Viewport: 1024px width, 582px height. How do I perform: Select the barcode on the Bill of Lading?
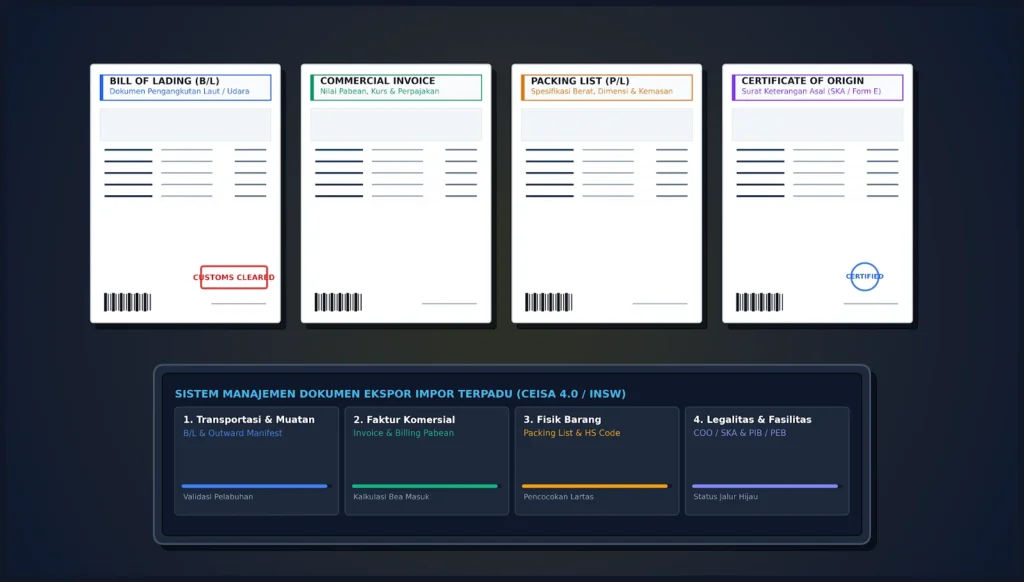(x=127, y=302)
